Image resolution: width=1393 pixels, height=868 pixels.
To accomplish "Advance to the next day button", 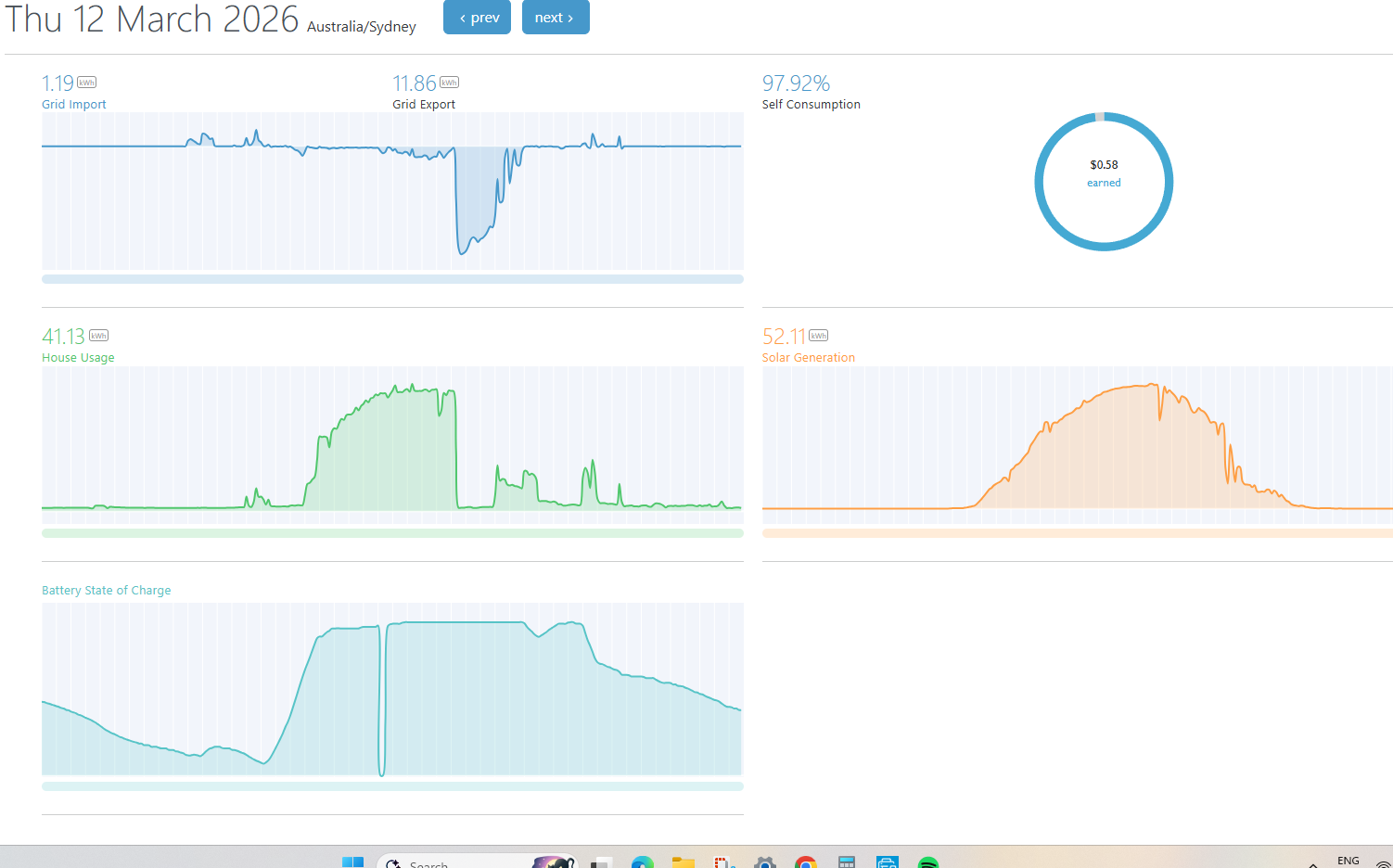I will click(556, 18).
